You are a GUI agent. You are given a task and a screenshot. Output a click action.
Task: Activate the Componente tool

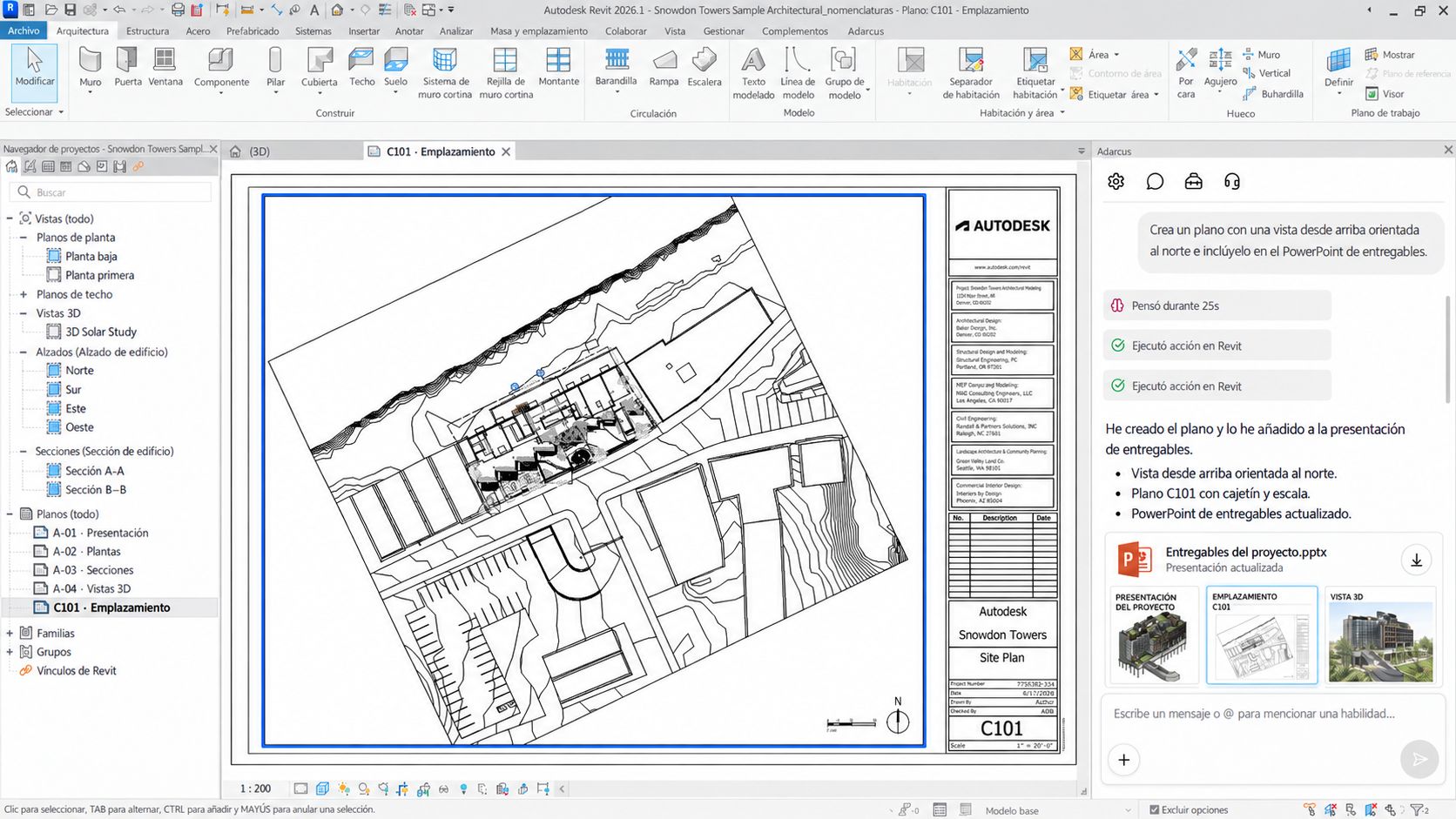221,68
